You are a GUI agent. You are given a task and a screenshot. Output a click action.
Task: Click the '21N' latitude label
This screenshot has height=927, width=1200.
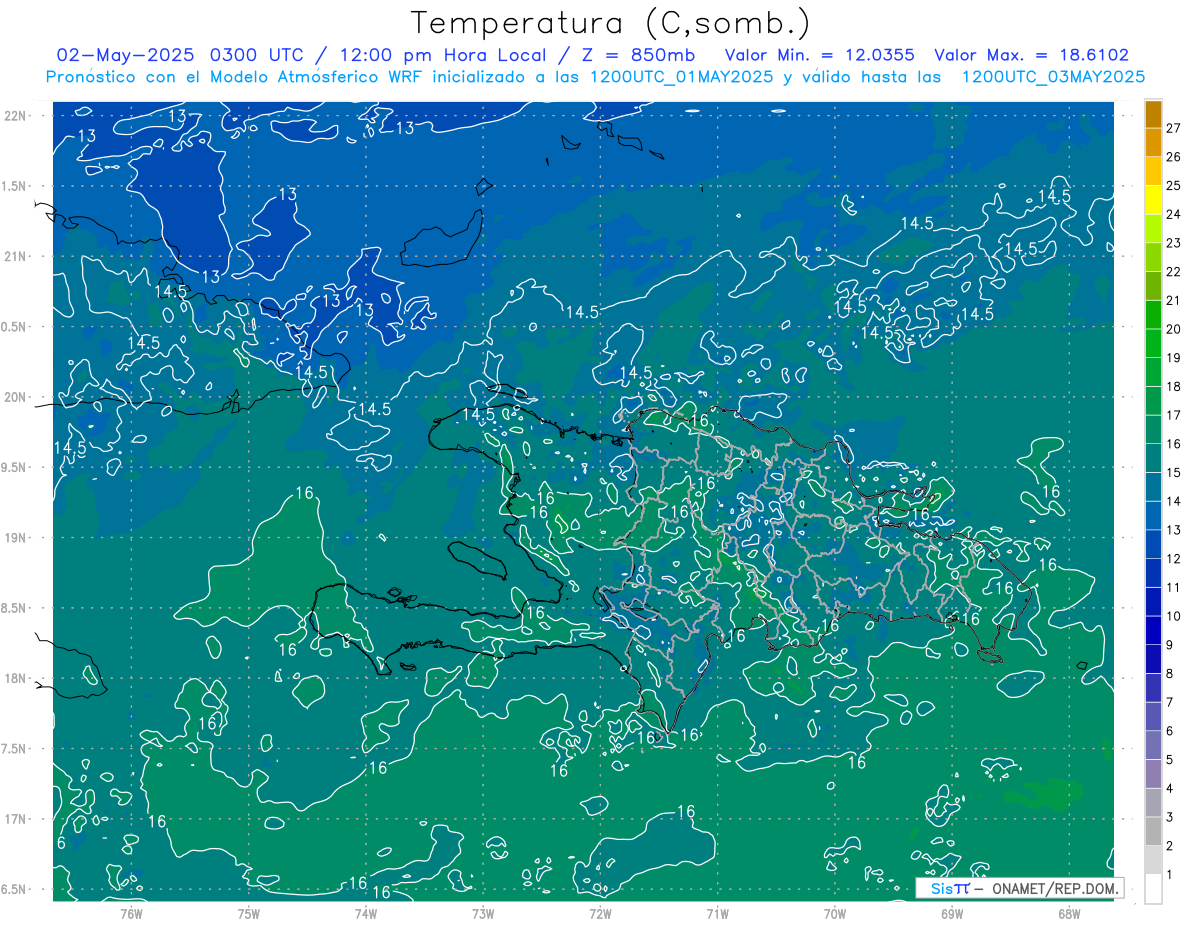pos(17,256)
